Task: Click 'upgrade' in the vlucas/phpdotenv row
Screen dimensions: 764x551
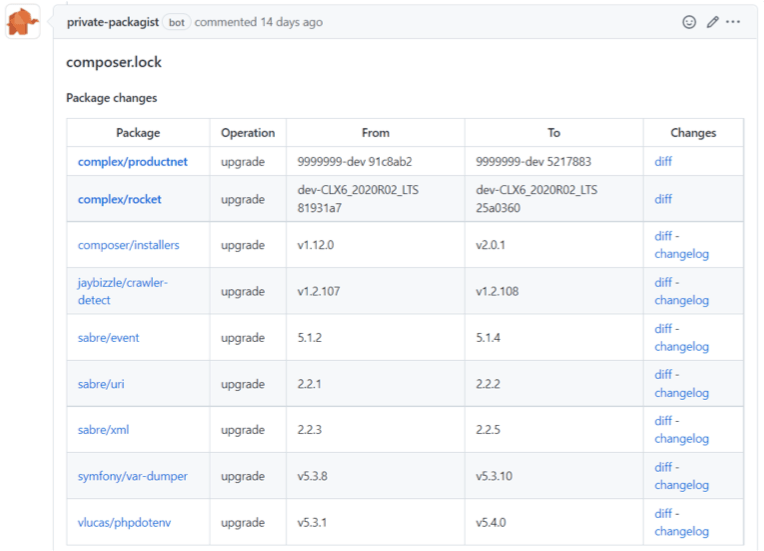Action: 243,523
